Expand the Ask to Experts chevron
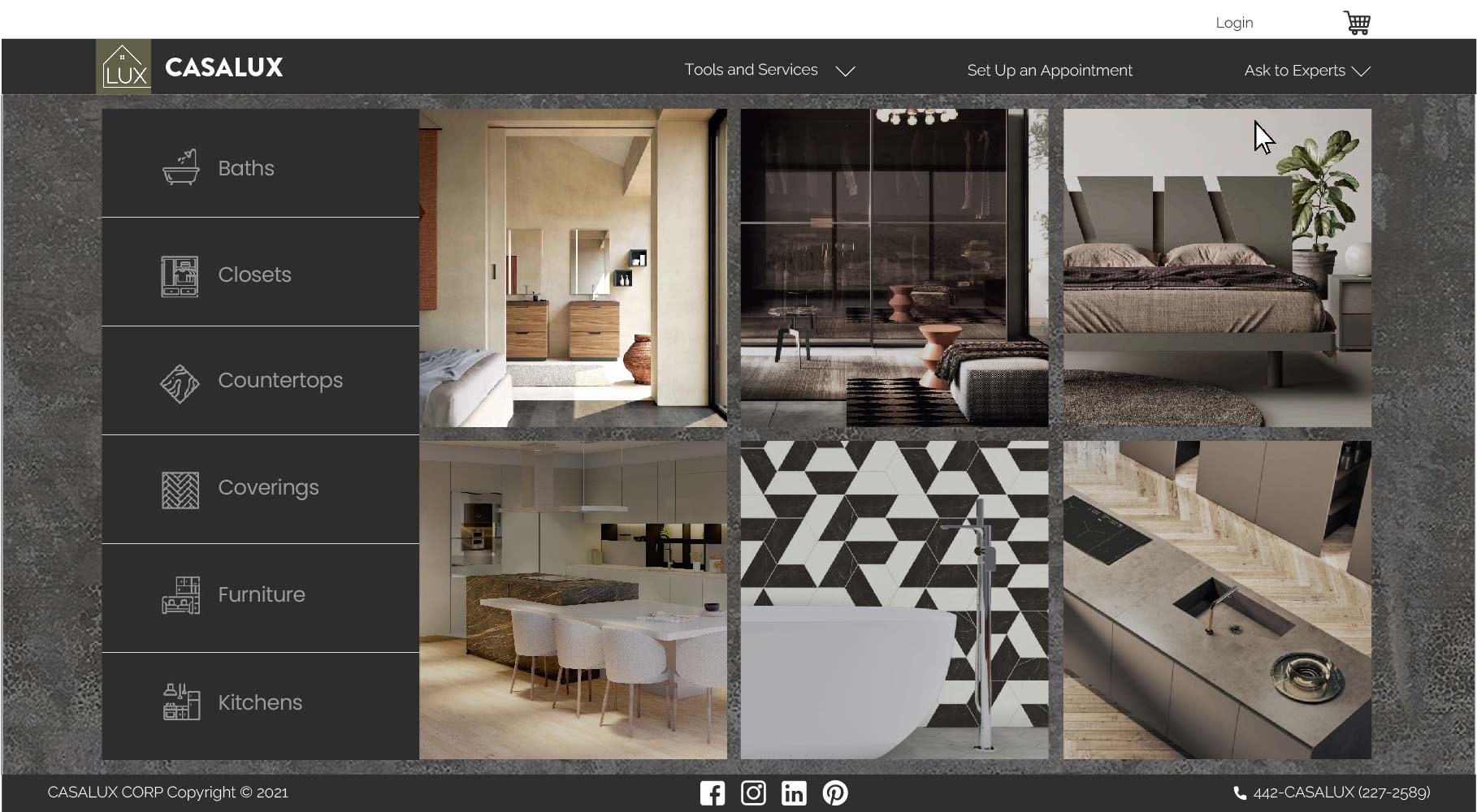 pyautogui.click(x=1361, y=71)
